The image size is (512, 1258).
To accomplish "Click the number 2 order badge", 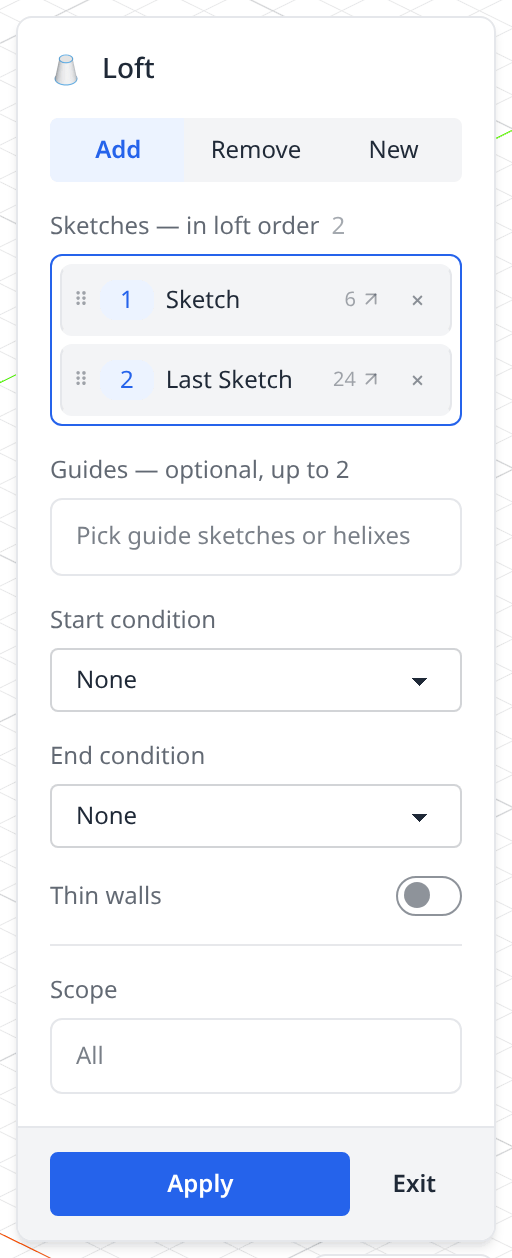I will click(127, 379).
